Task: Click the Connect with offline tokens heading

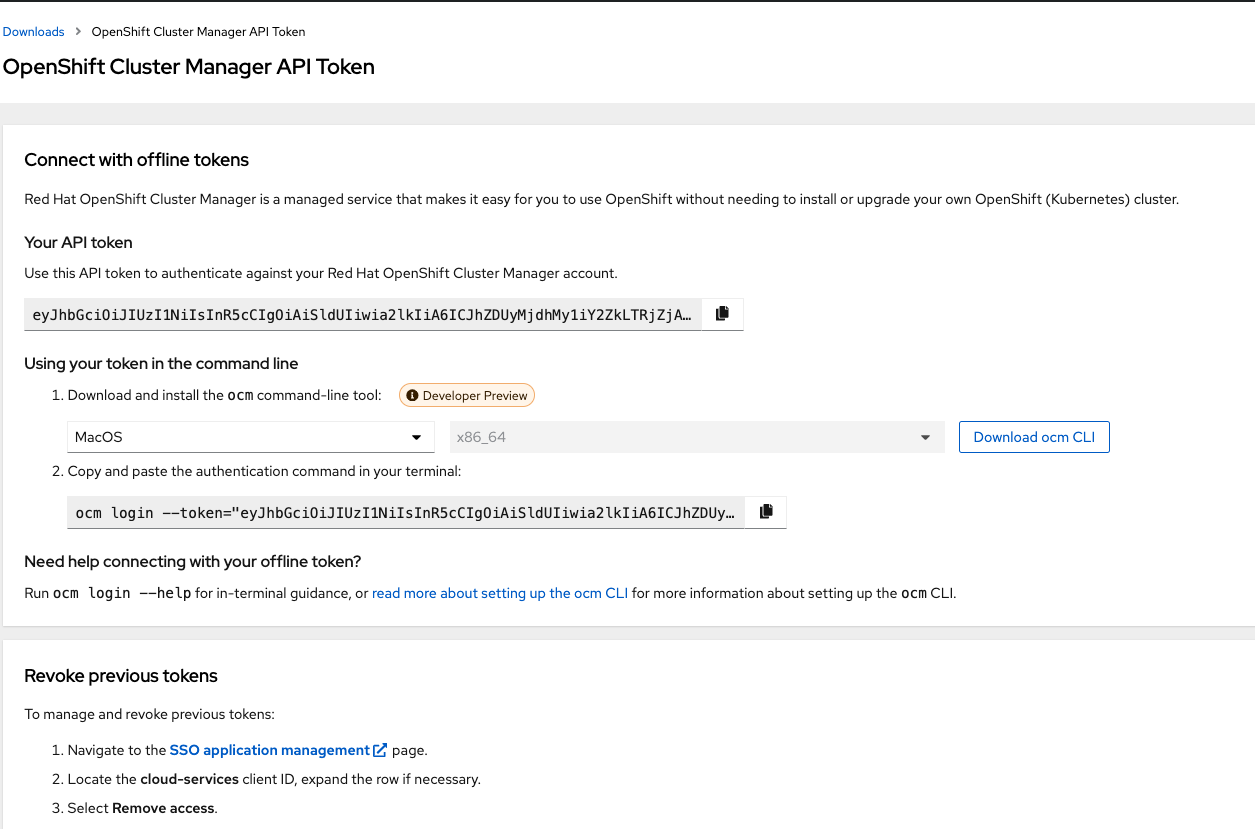Action: tap(136, 160)
